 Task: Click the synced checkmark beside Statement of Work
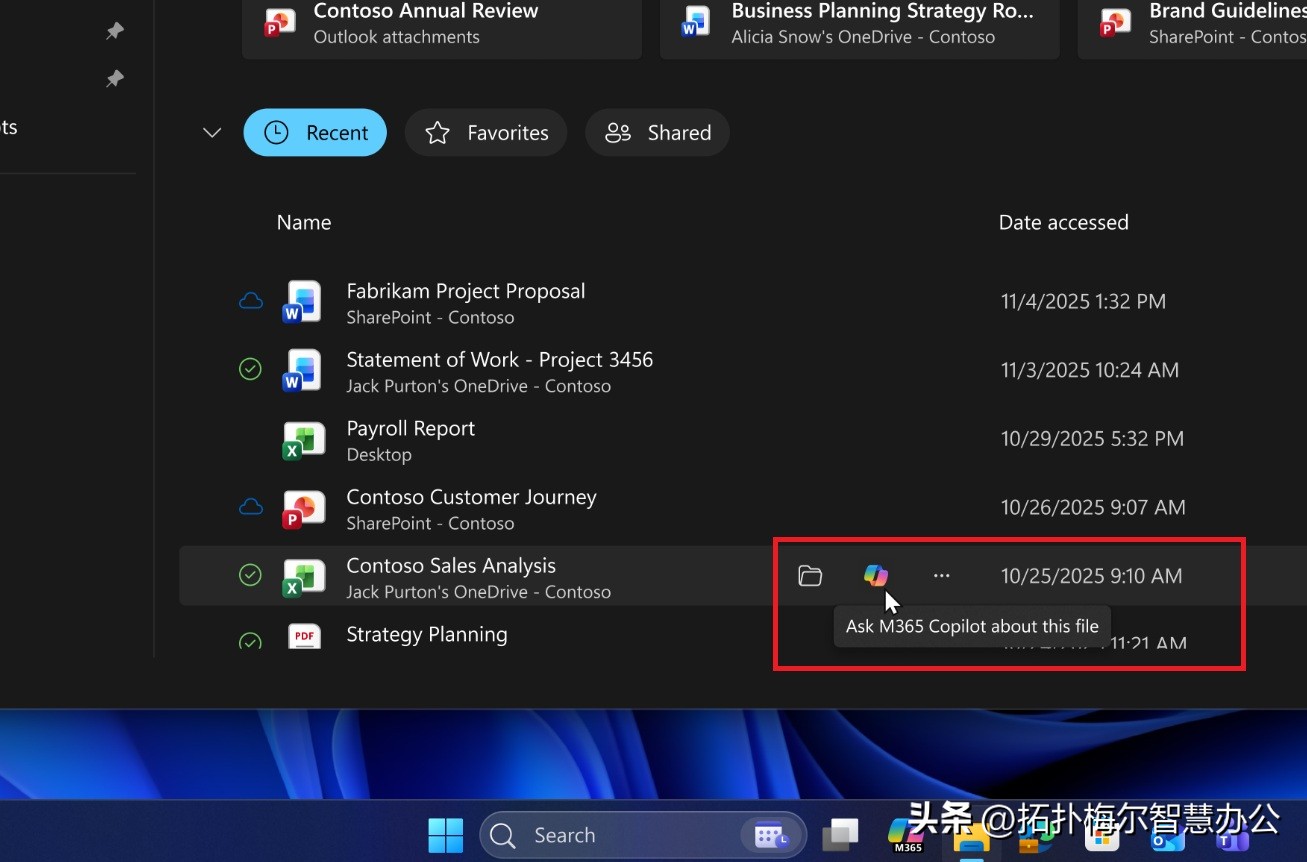coord(250,369)
